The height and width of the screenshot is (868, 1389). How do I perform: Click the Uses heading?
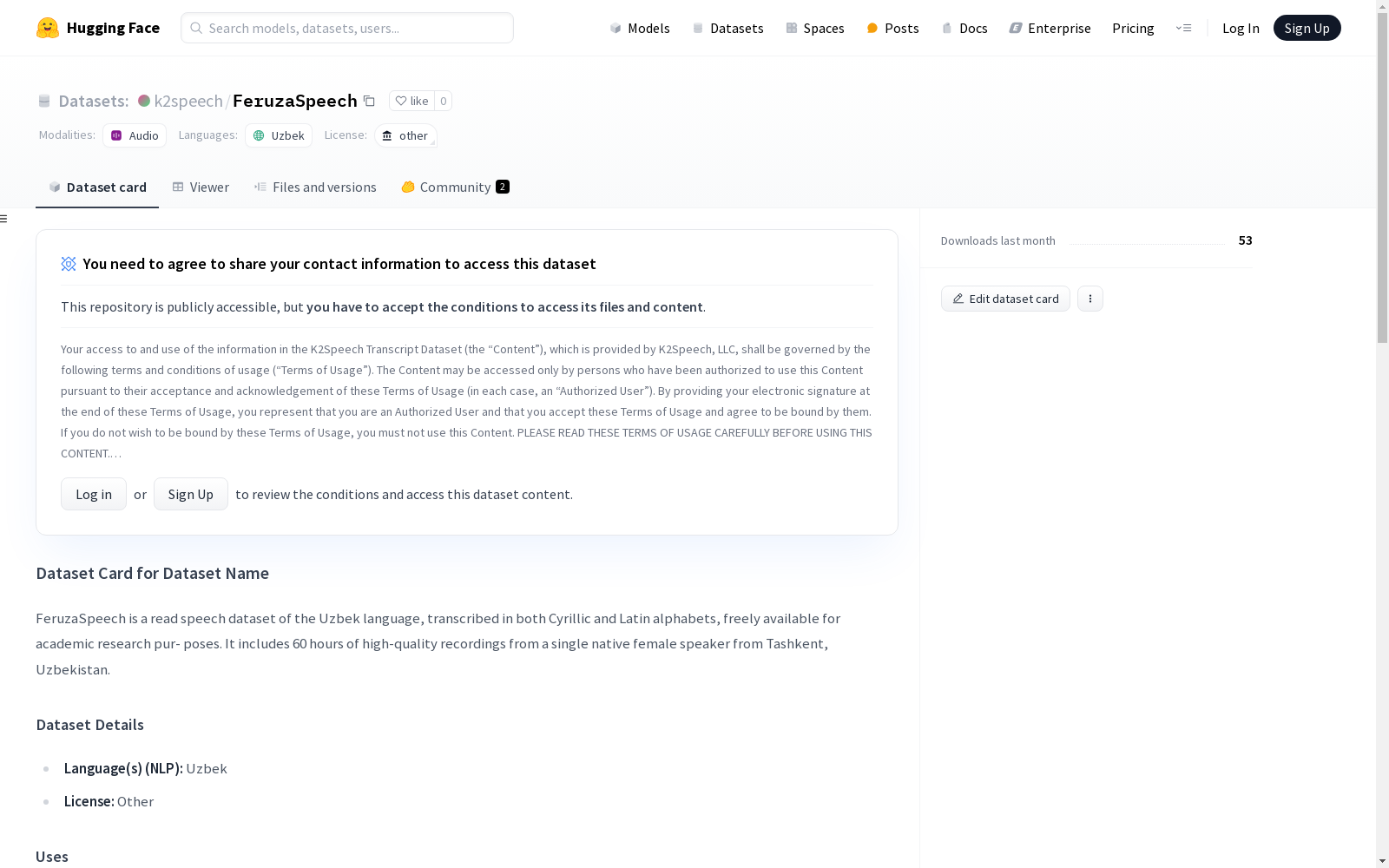[x=52, y=857]
